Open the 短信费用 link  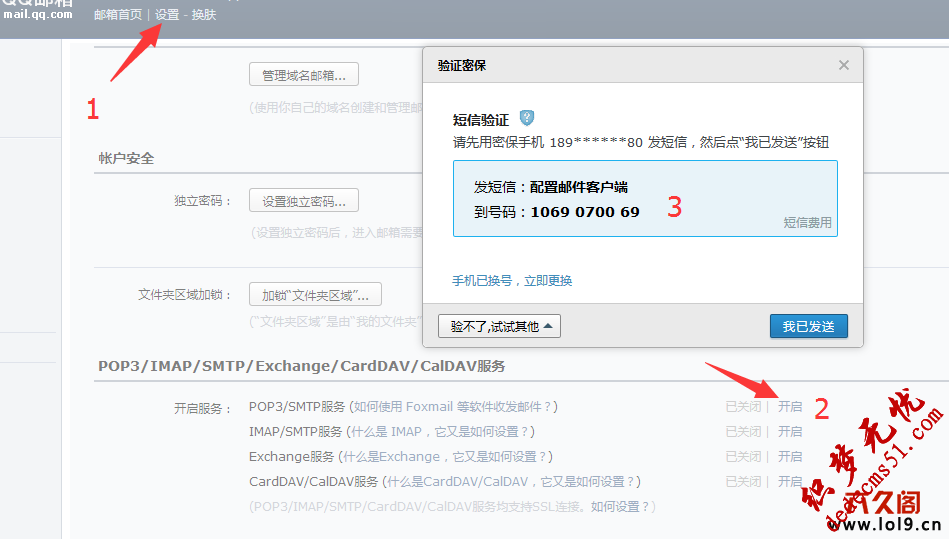click(x=807, y=223)
